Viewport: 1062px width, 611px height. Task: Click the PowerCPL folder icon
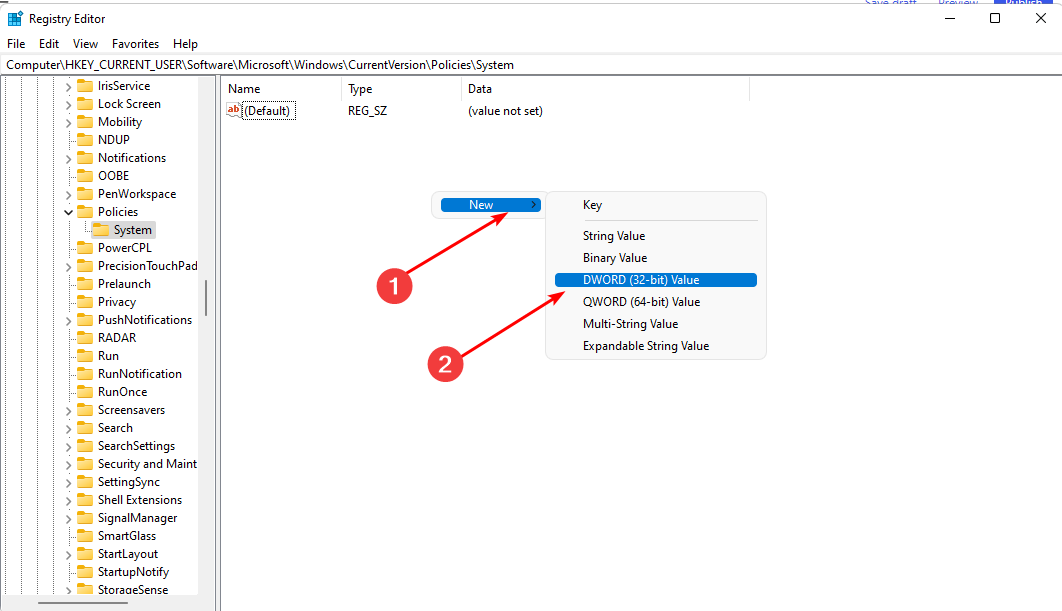[x=85, y=247]
